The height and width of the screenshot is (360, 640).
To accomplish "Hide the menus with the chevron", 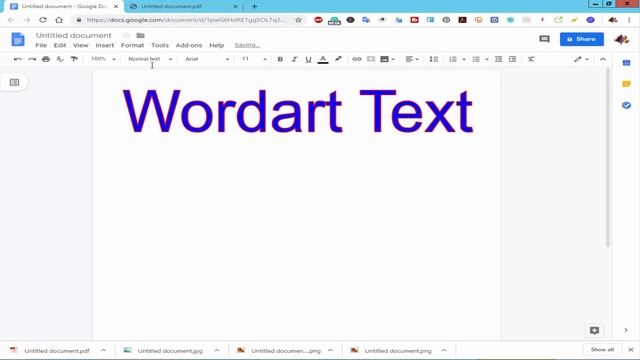I will (x=603, y=59).
